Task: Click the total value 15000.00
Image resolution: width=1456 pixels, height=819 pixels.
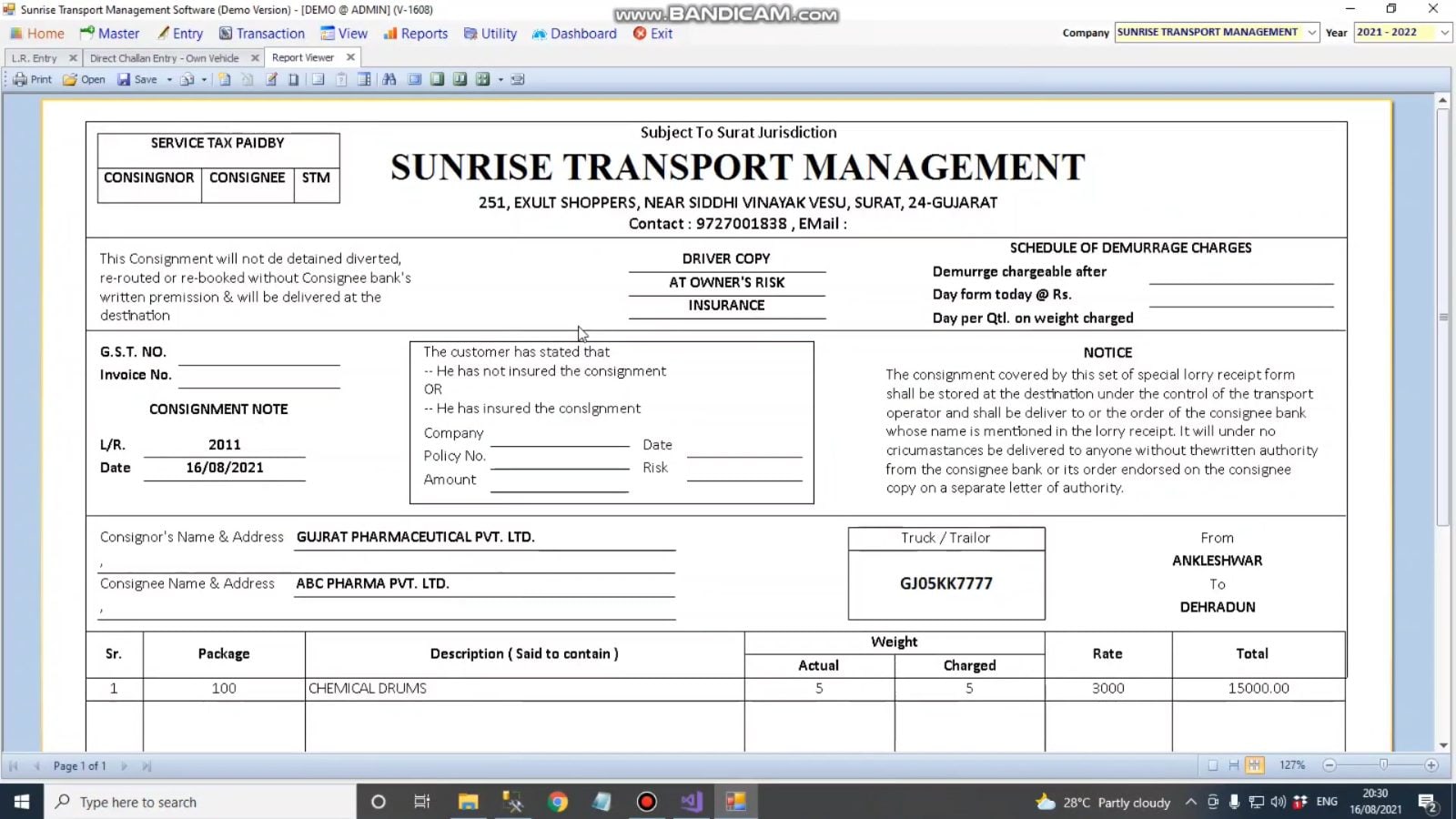Action: (x=1259, y=688)
